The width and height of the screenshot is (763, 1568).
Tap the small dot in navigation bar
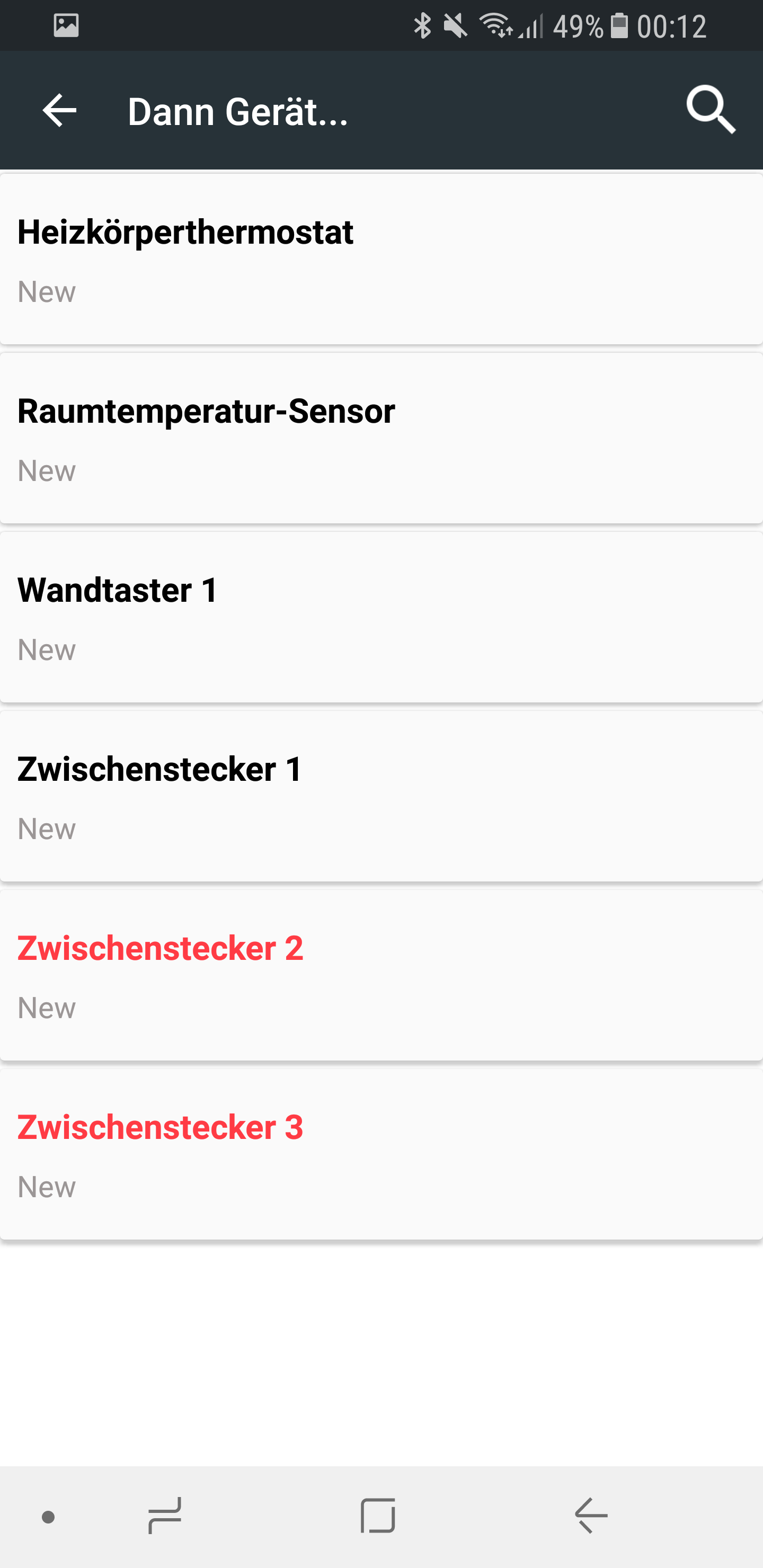click(48, 1517)
